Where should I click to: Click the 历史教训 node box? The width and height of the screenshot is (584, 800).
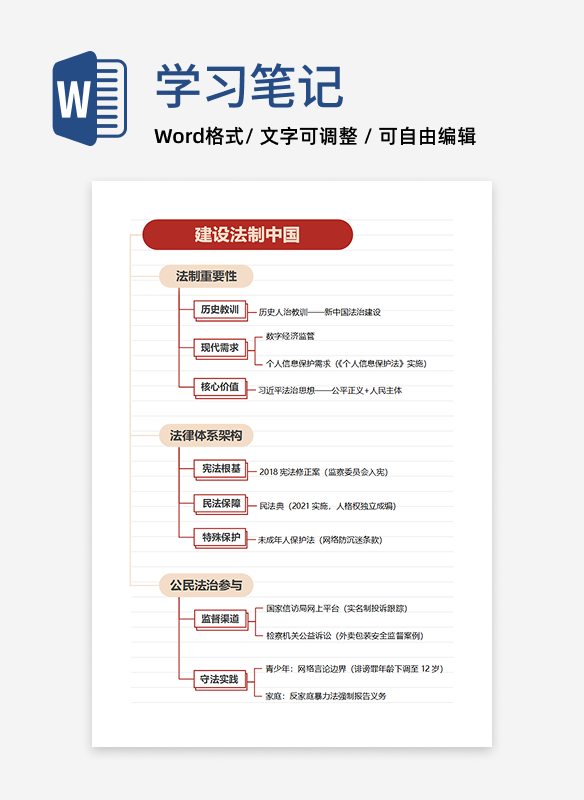[x=220, y=310]
